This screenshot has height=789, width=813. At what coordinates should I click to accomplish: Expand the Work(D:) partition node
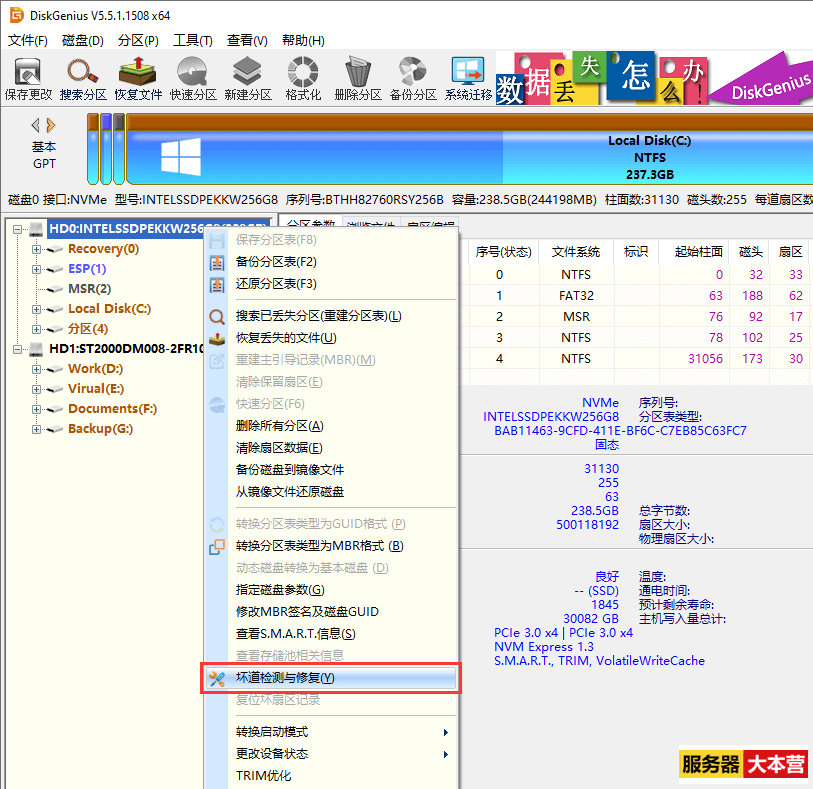pyautogui.click(x=36, y=369)
